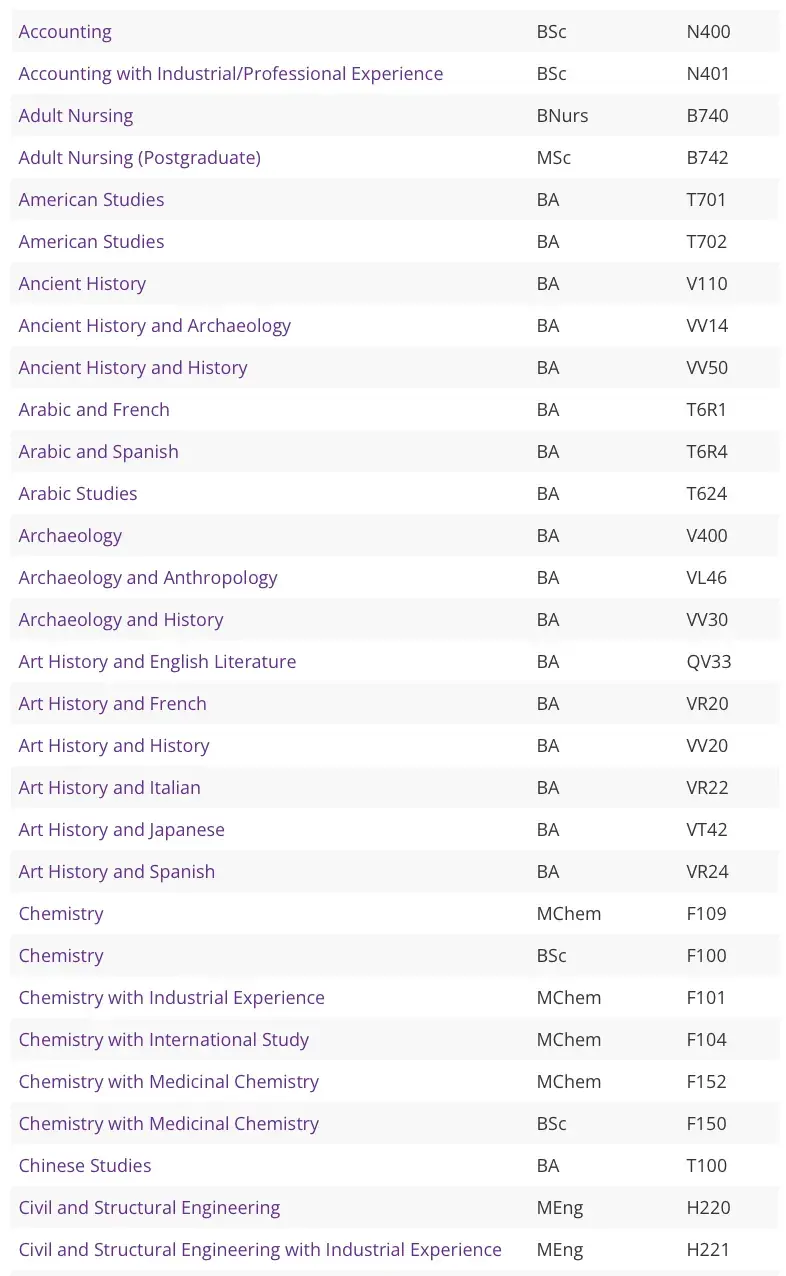
Task: Select Art History and Japanese link
Action: coord(121,830)
